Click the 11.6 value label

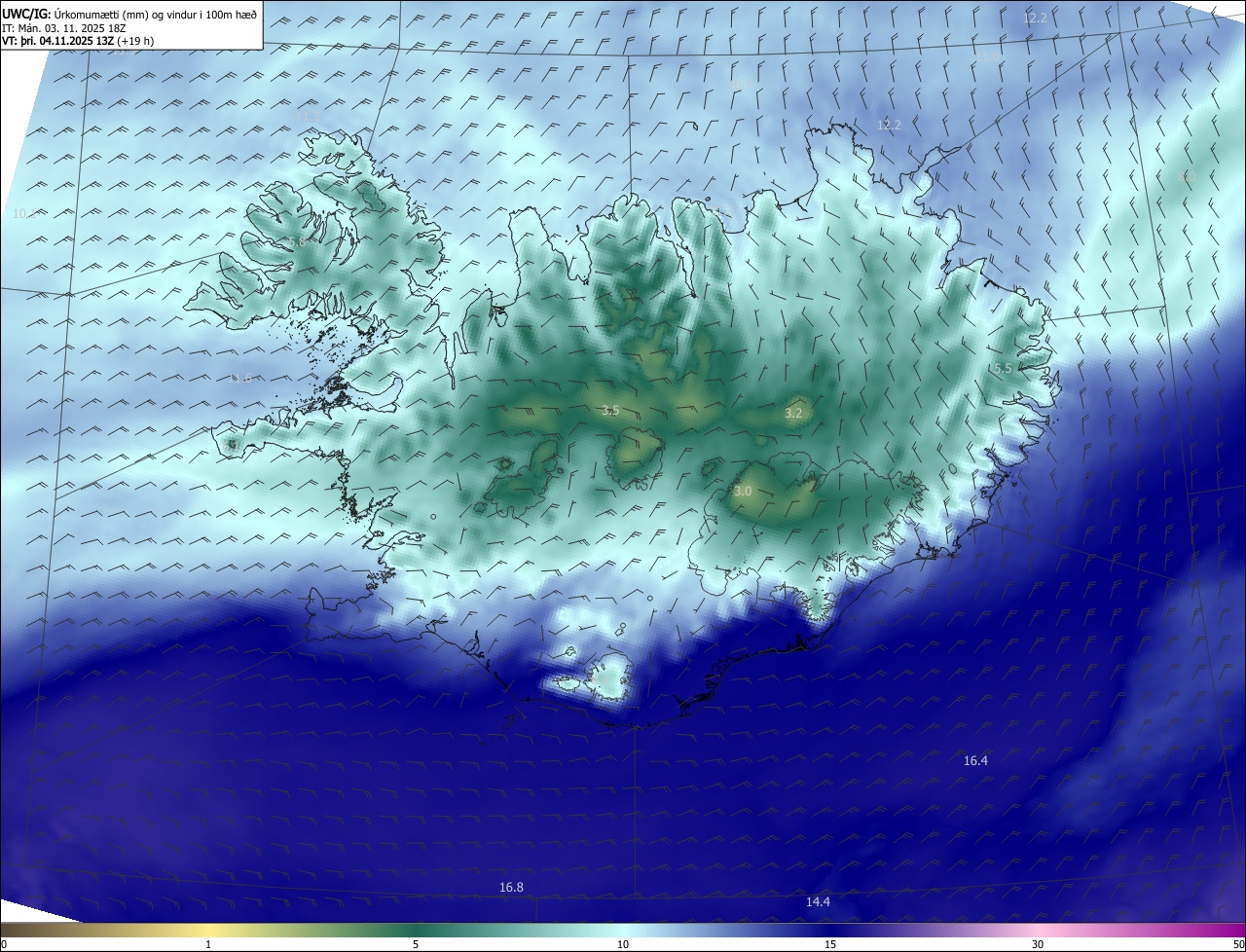coord(239,378)
